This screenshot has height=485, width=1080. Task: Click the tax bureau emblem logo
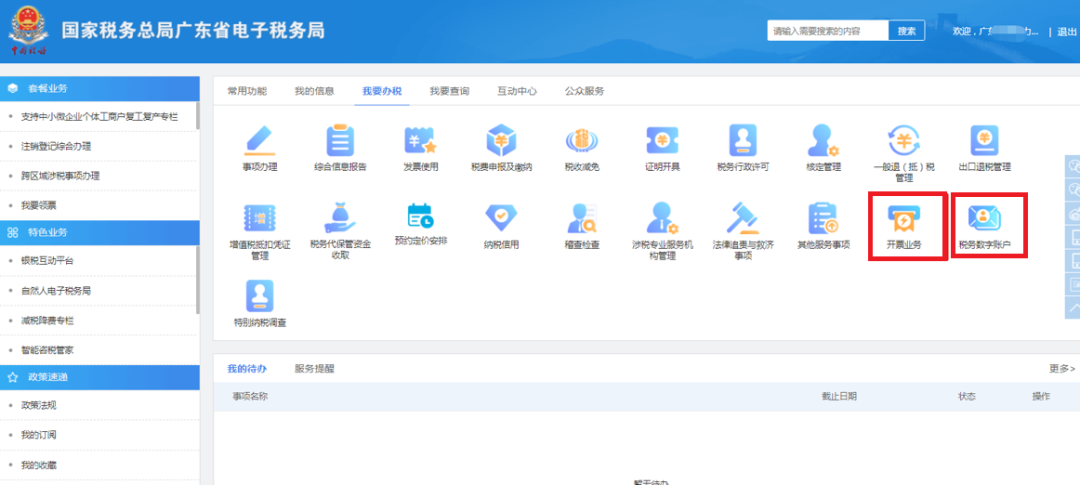tap(28, 30)
